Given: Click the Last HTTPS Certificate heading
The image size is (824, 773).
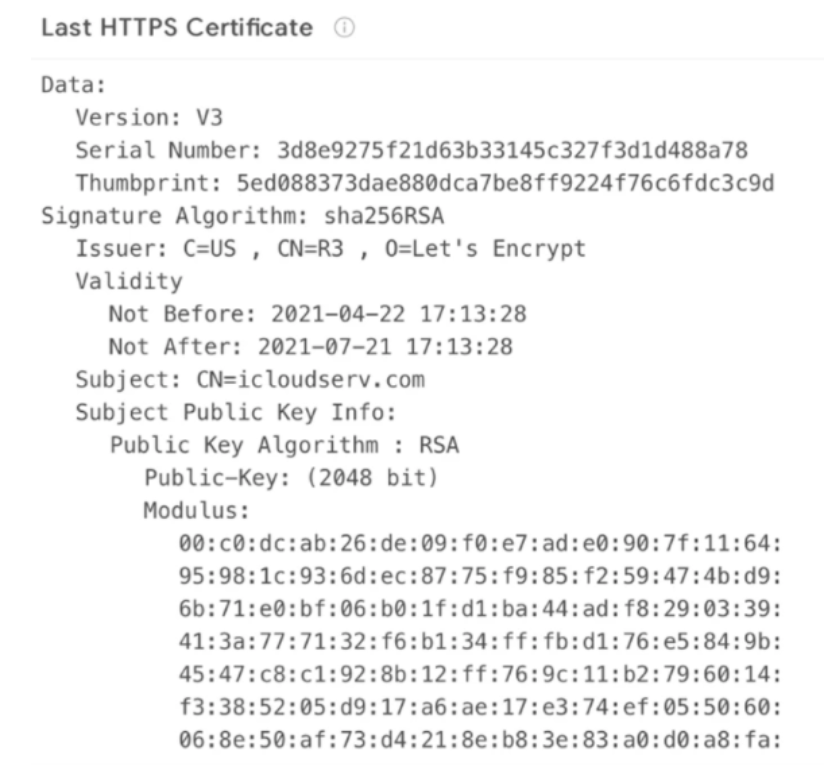Looking at the screenshot, I should [177, 28].
